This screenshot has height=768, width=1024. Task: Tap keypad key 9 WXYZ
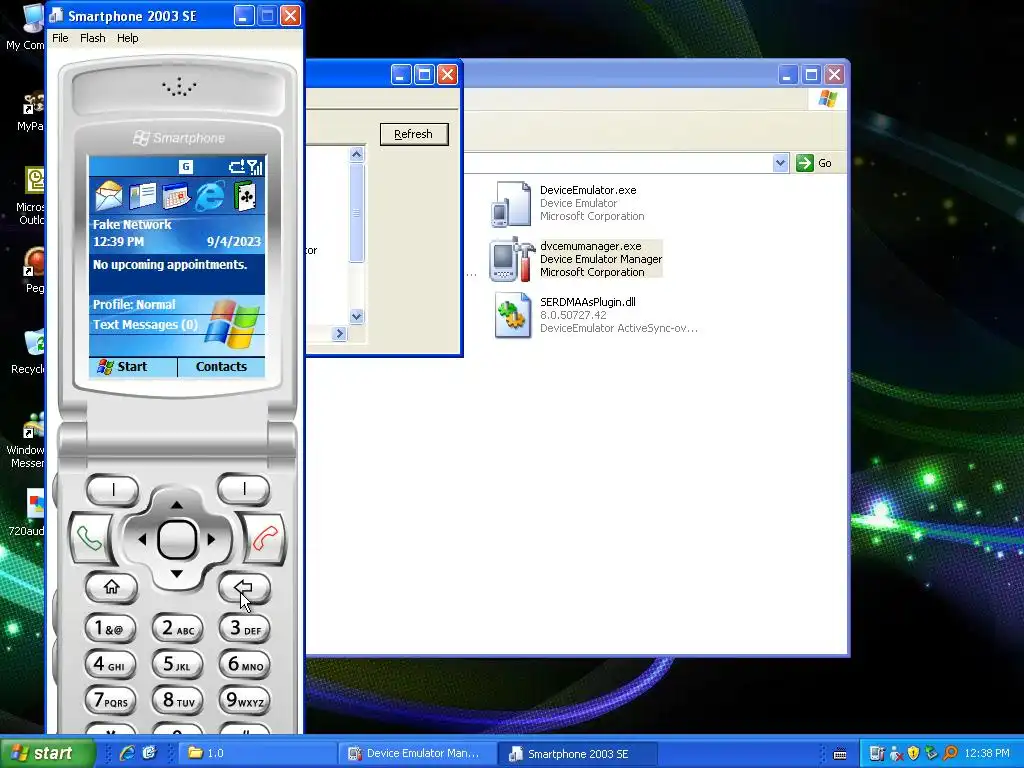click(x=244, y=700)
